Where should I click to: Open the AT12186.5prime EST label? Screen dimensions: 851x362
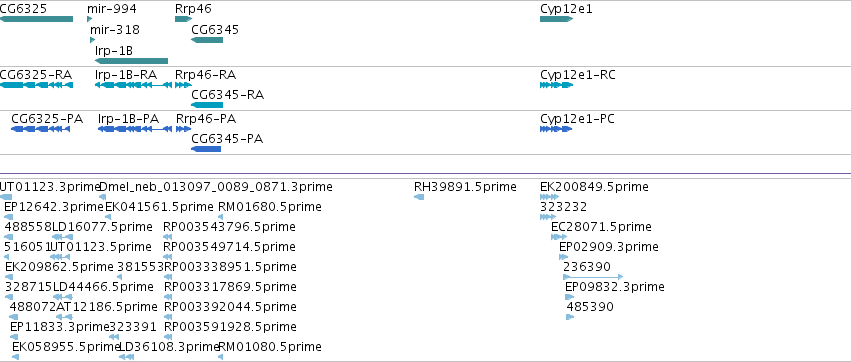107,307
